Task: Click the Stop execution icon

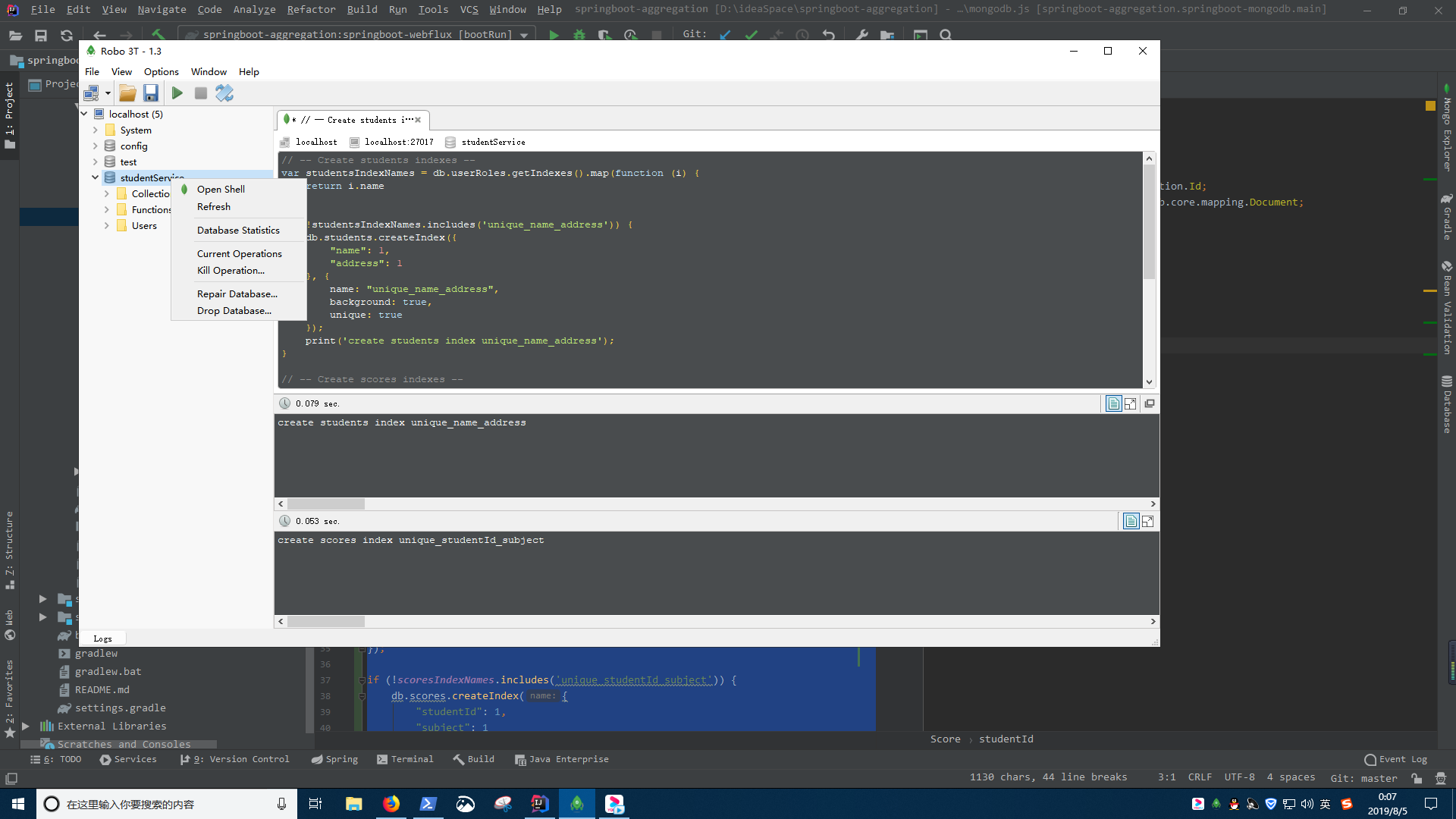Action: point(200,92)
